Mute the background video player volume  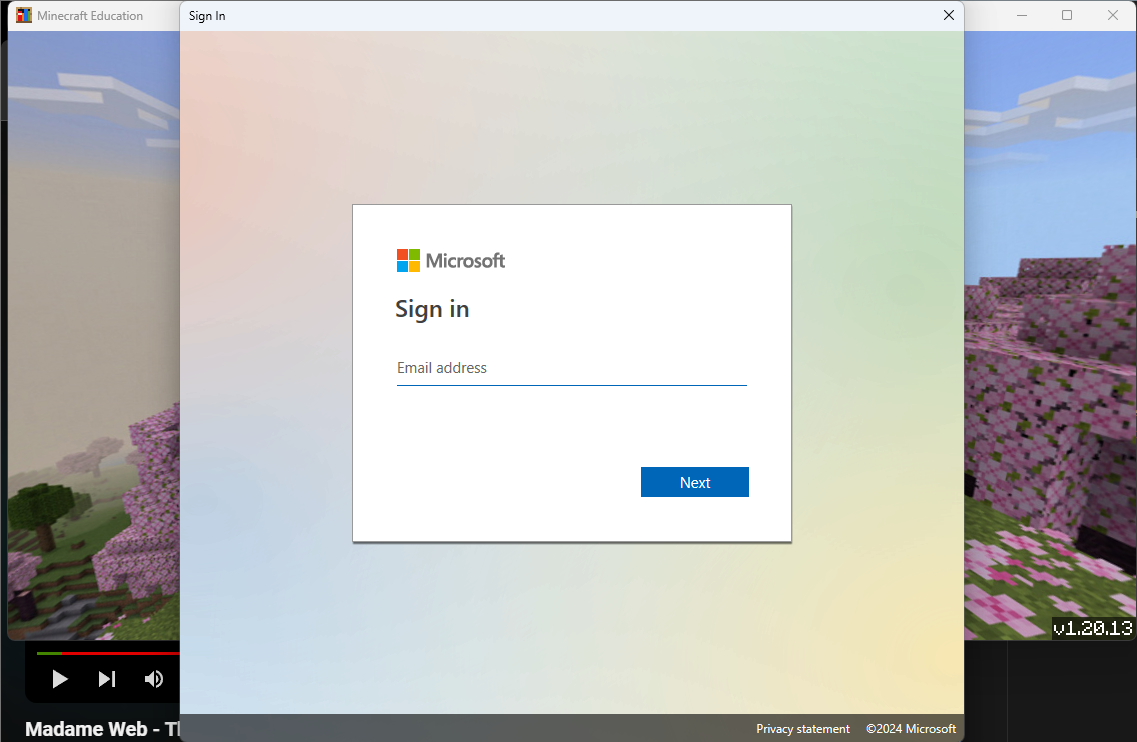click(x=153, y=679)
